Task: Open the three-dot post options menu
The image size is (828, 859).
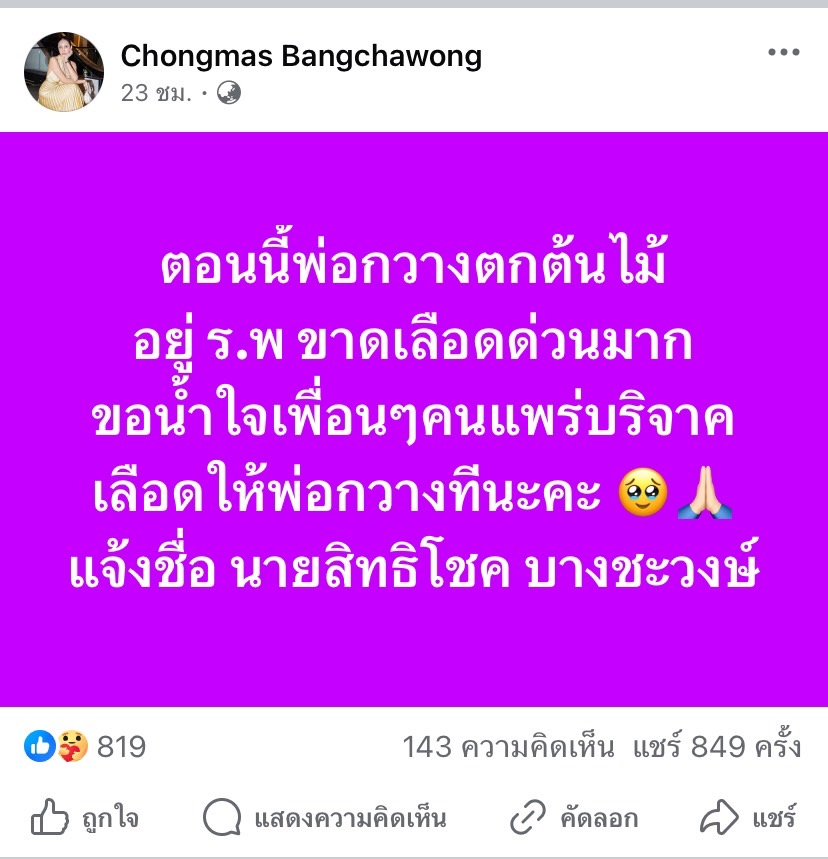Action: point(783,53)
